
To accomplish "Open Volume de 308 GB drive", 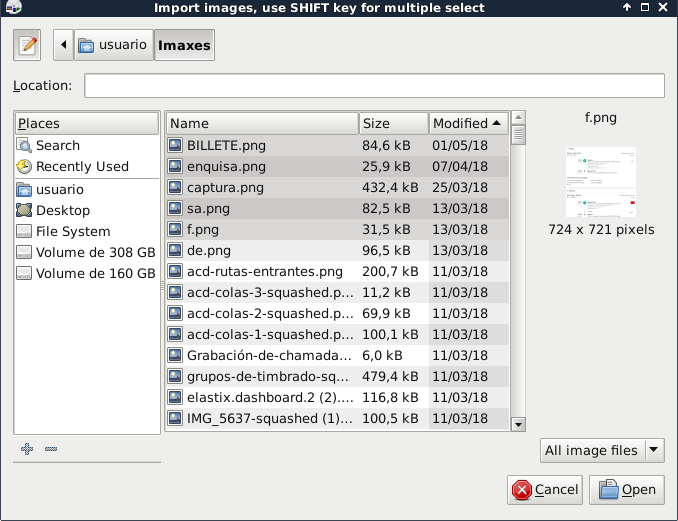I will coord(95,252).
